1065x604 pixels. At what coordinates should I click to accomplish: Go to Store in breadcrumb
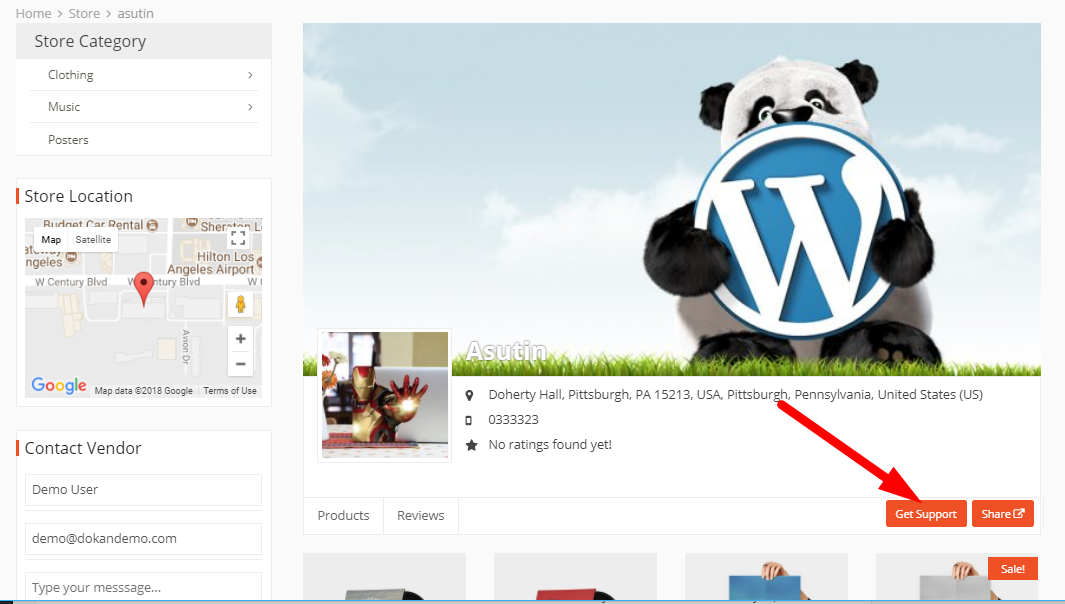coord(84,14)
